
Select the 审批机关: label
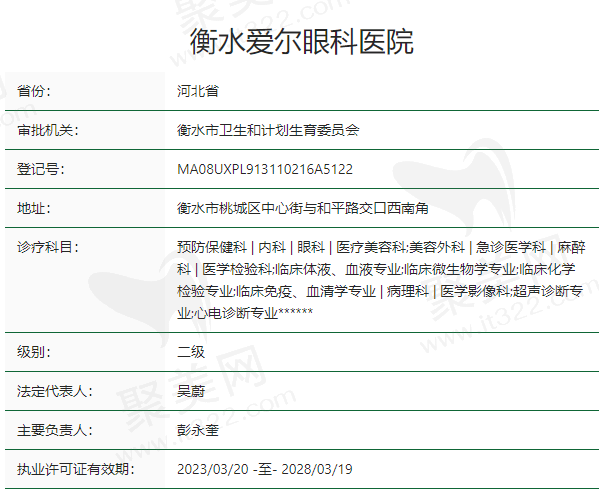point(47,130)
